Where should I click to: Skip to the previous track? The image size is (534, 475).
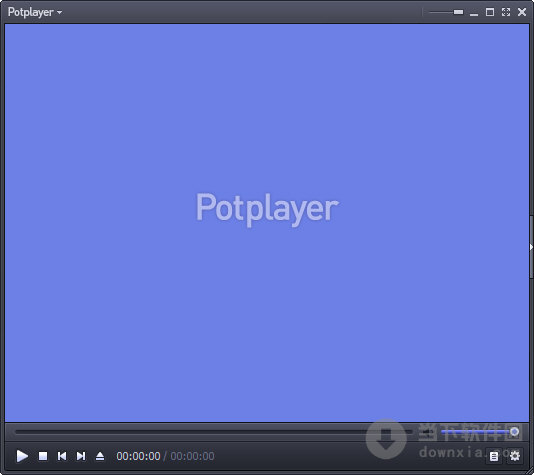tap(62, 456)
